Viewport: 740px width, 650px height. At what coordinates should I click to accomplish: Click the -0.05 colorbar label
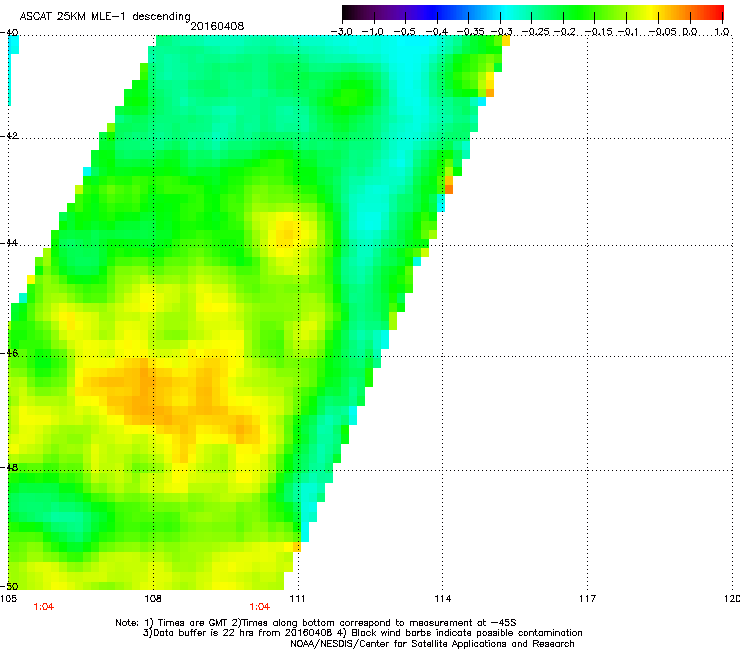tap(663, 32)
